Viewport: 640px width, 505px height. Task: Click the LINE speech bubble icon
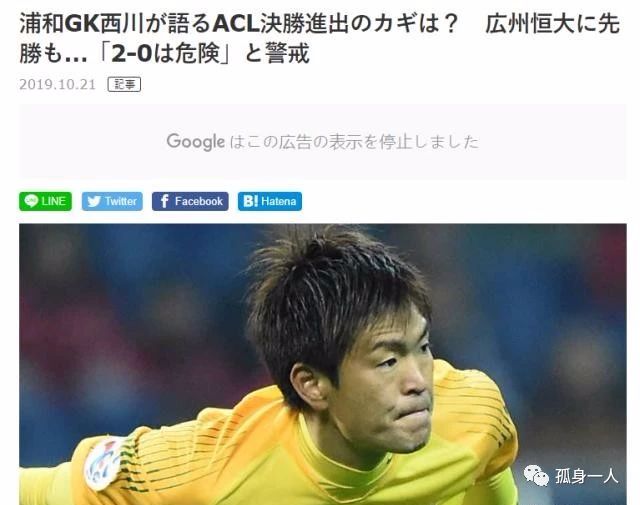pos(31,201)
